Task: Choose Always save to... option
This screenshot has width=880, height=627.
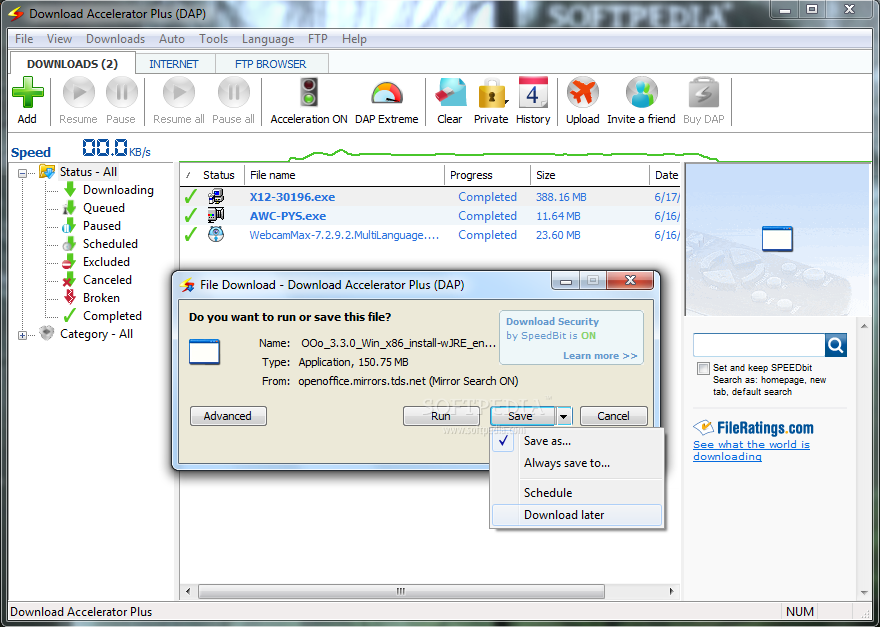Action: pyautogui.click(x=577, y=463)
